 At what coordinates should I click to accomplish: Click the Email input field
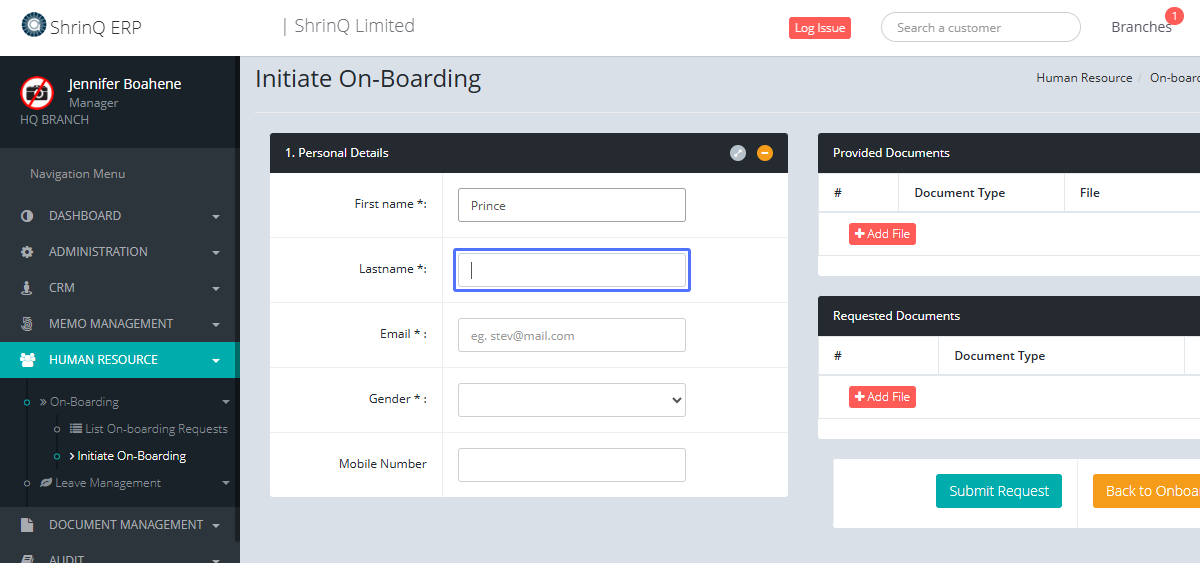pyautogui.click(x=571, y=335)
